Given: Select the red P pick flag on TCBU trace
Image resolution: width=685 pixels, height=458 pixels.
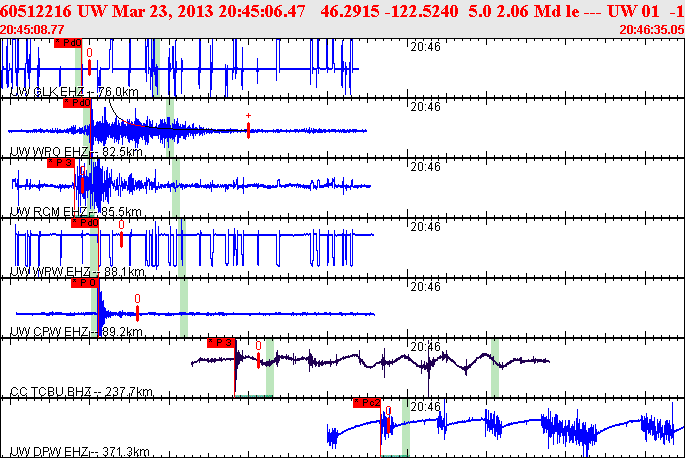Looking at the screenshot, I should point(221,343).
